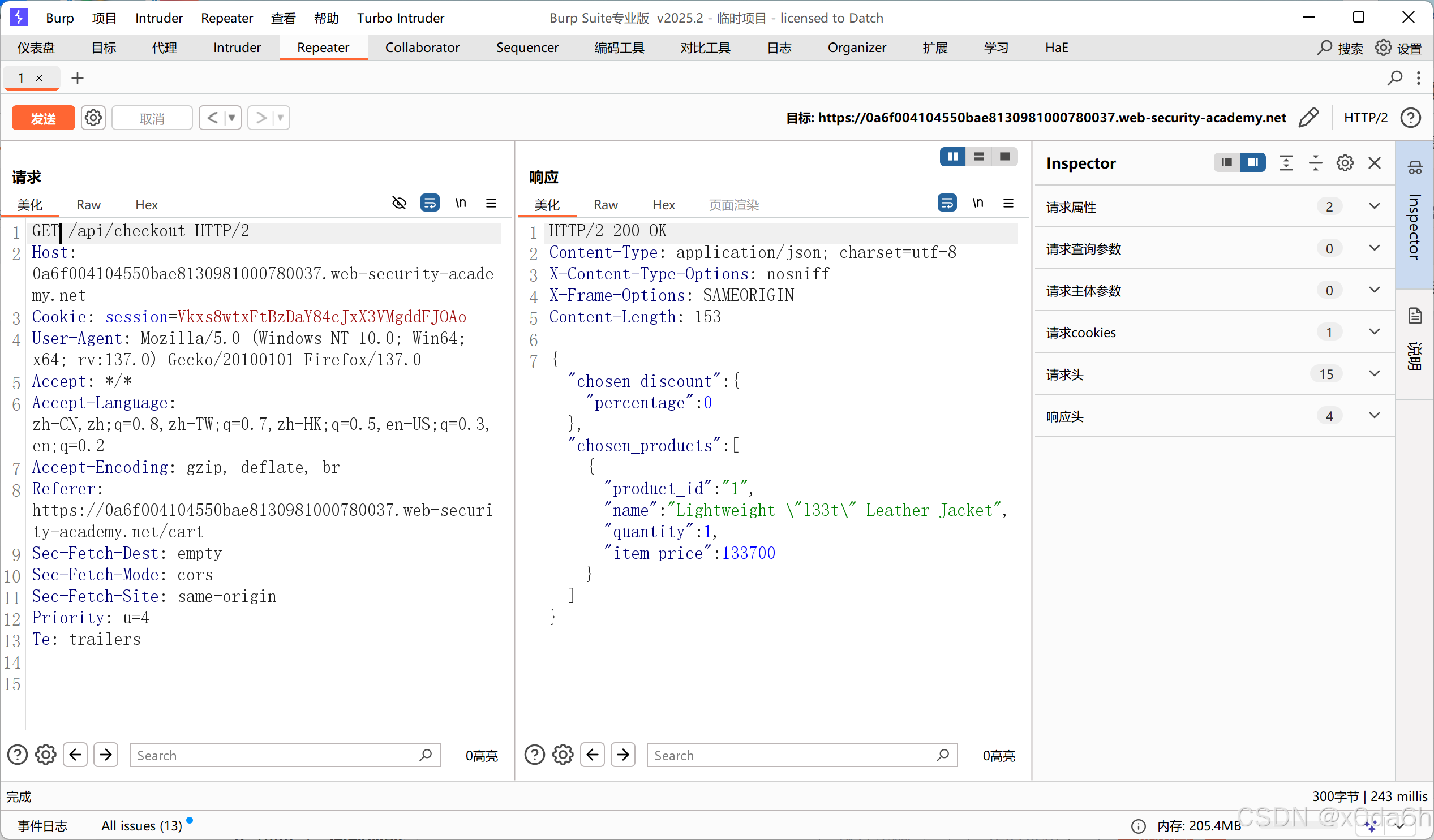Click the pencil icon to edit target
Viewport: 1434px width, 840px height.
coord(1308,117)
